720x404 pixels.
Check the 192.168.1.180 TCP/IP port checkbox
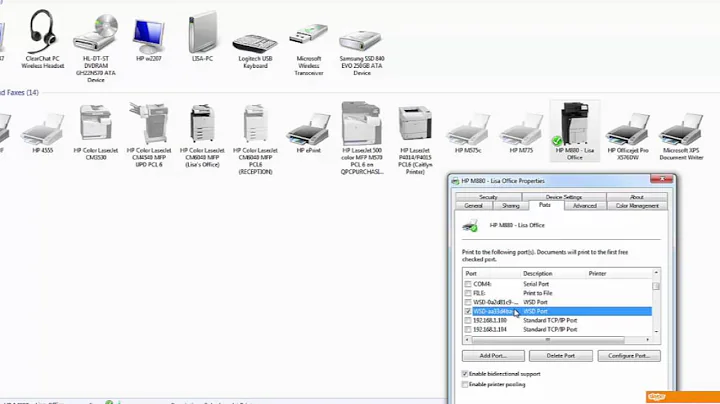click(467, 320)
